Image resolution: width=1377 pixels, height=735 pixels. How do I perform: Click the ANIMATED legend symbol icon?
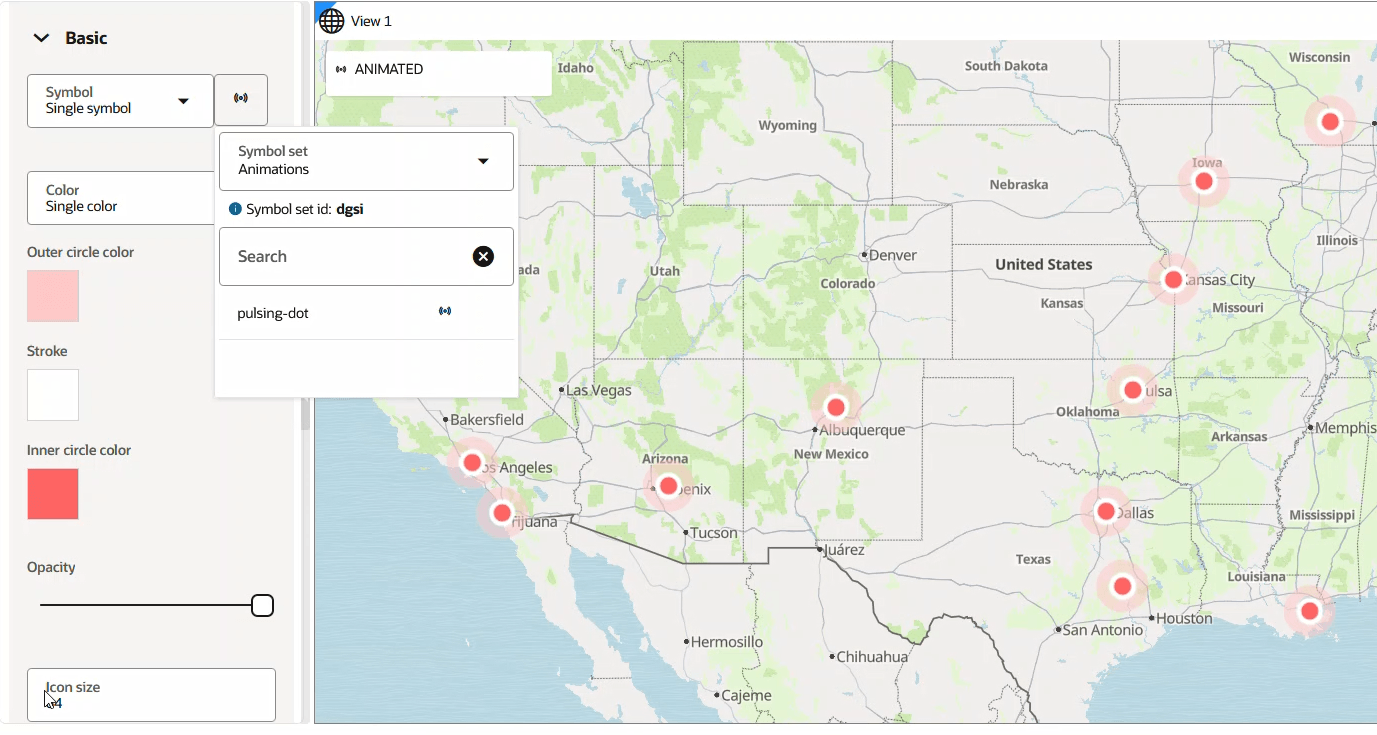click(341, 69)
